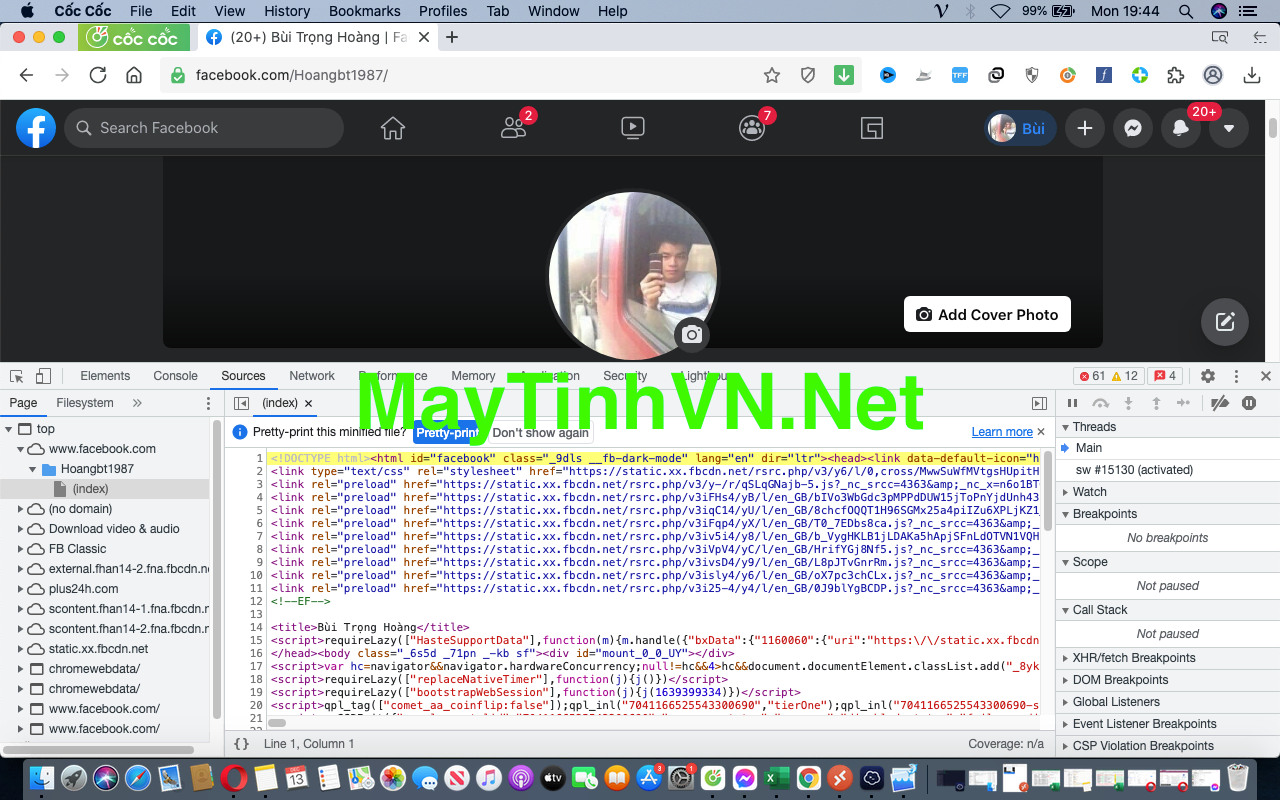
Task: Open DevTools customize three-dot menu
Action: [x=1237, y=376]
